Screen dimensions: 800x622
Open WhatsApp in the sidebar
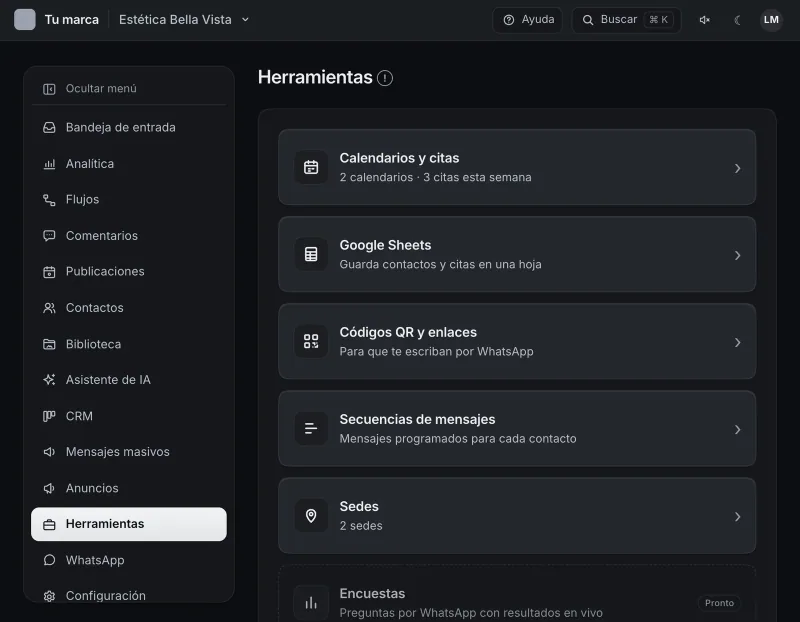[x=129, y=560]
